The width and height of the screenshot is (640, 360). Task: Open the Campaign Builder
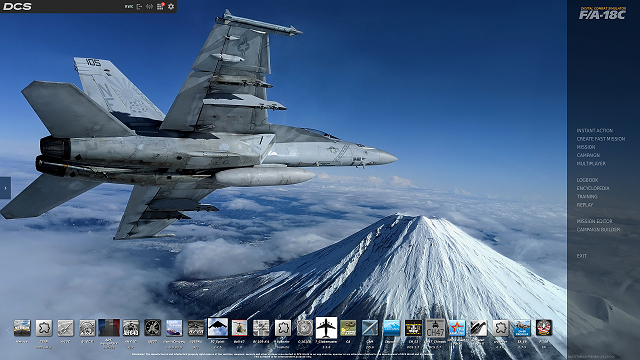point(598,229)
